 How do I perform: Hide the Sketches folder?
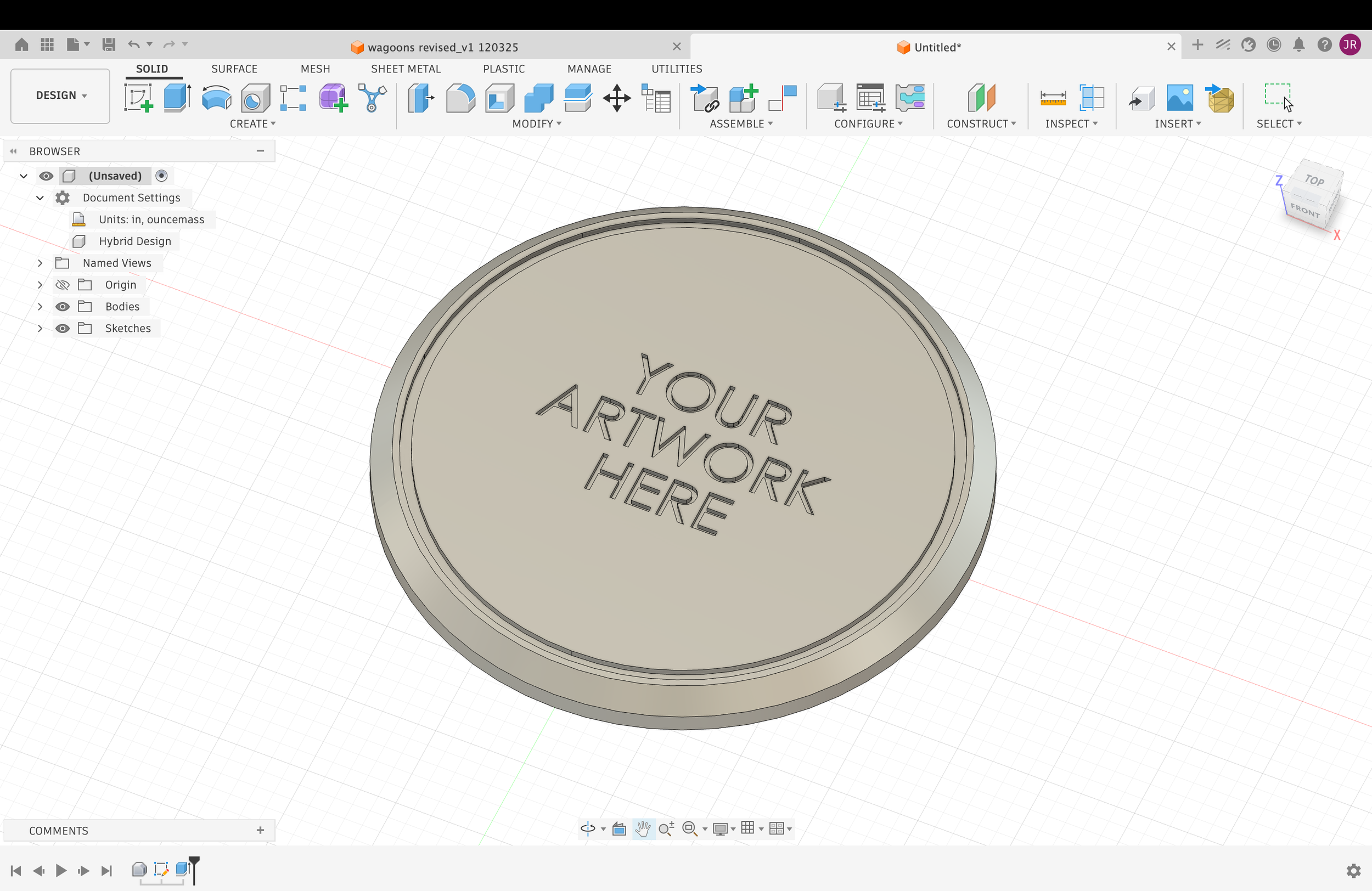[62, 329]
